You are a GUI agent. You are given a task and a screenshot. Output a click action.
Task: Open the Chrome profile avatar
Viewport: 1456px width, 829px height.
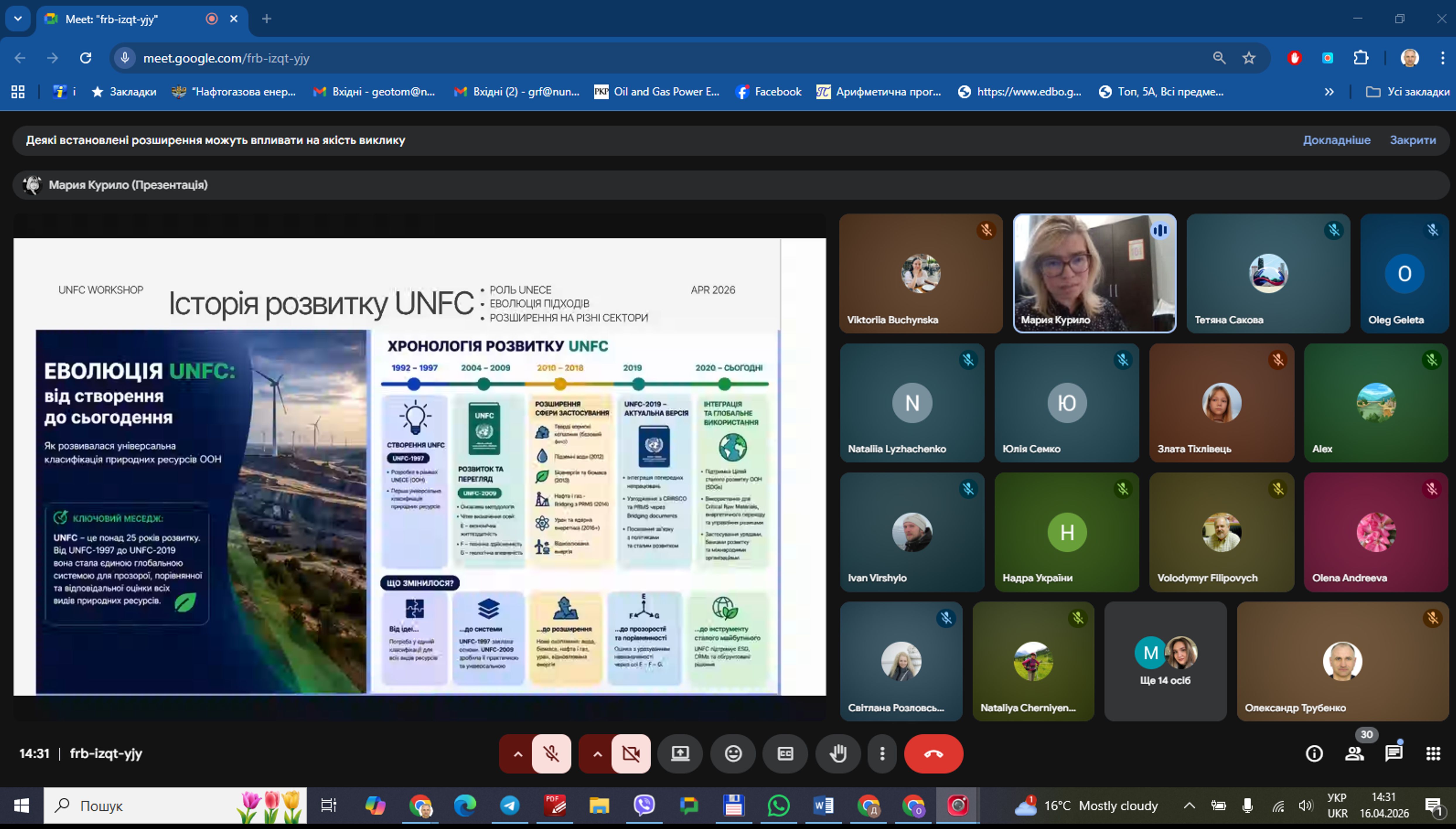point(1410,58)
